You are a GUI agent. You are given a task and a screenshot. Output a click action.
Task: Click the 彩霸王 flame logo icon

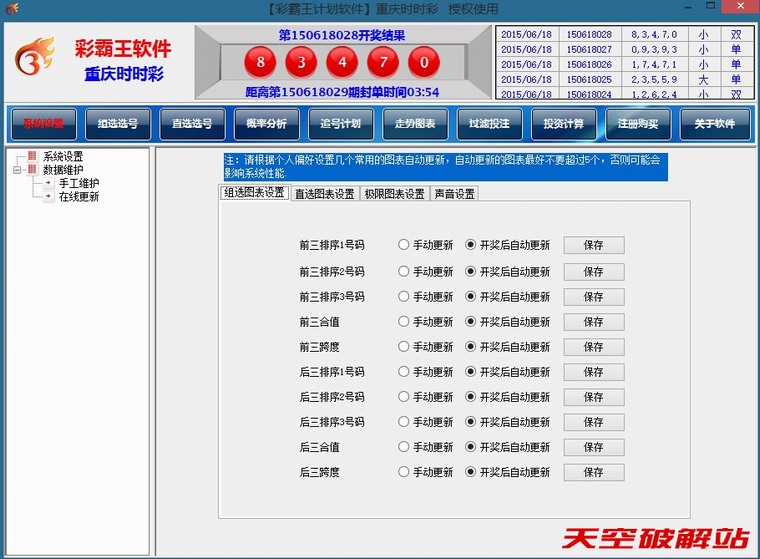coord(35,62)
